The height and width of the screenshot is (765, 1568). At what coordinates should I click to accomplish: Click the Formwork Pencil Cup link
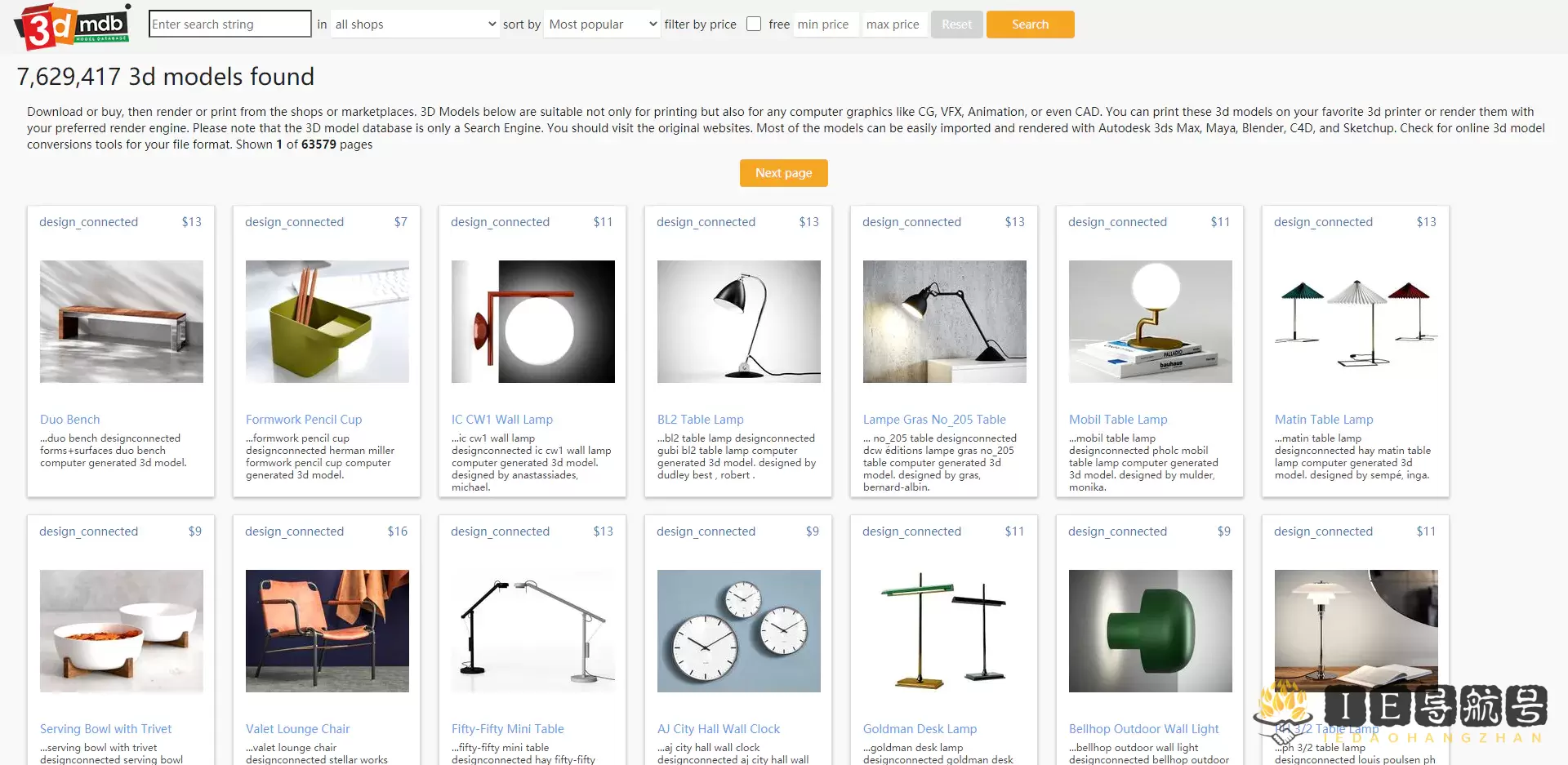click(x=304, y=419)
